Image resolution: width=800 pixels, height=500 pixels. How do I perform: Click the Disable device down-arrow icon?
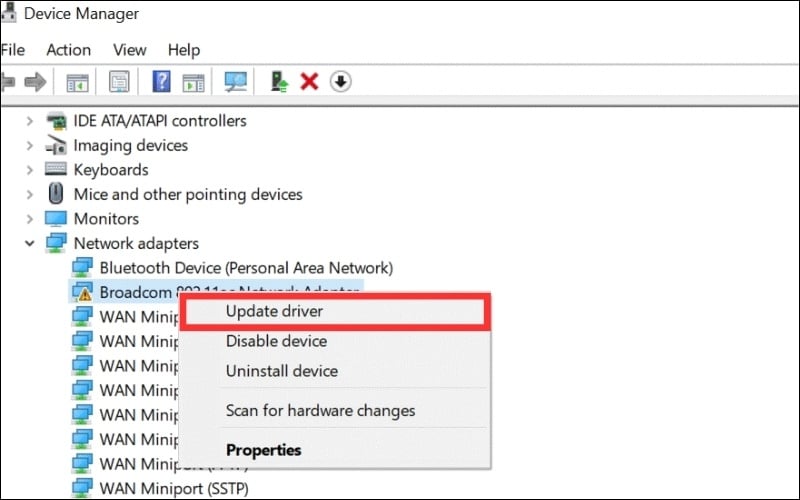click(340, 82)
